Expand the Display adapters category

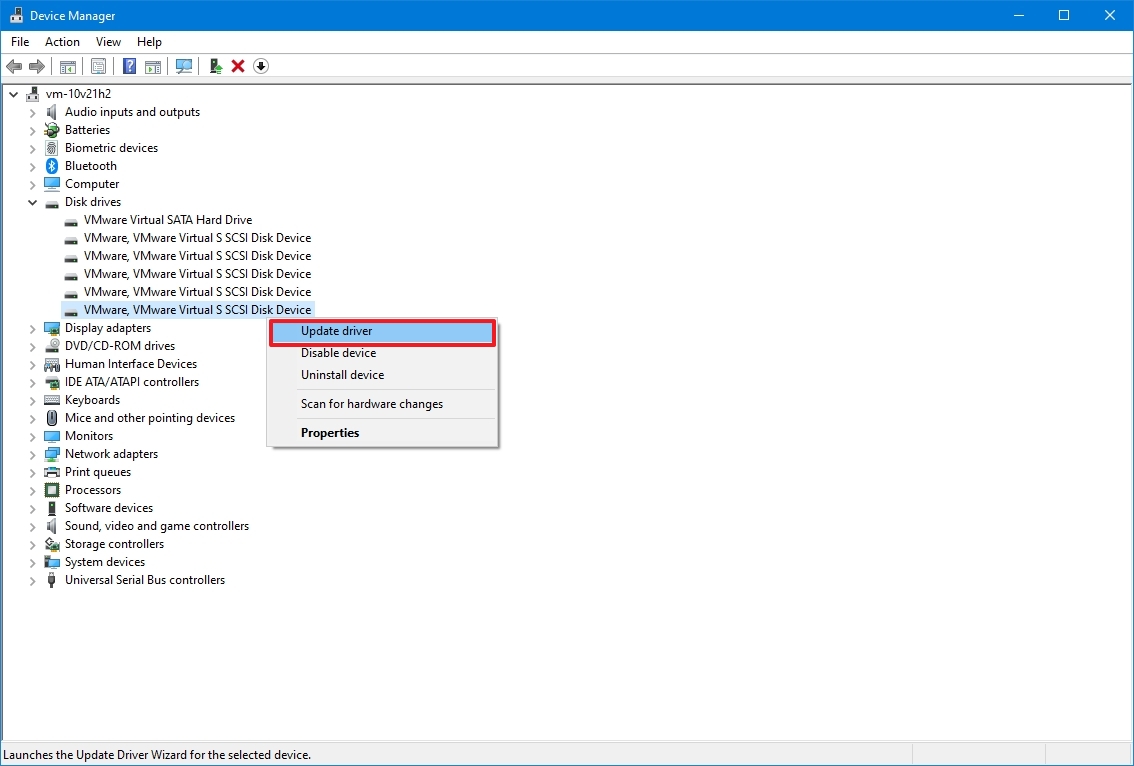[x=31, y=327]
